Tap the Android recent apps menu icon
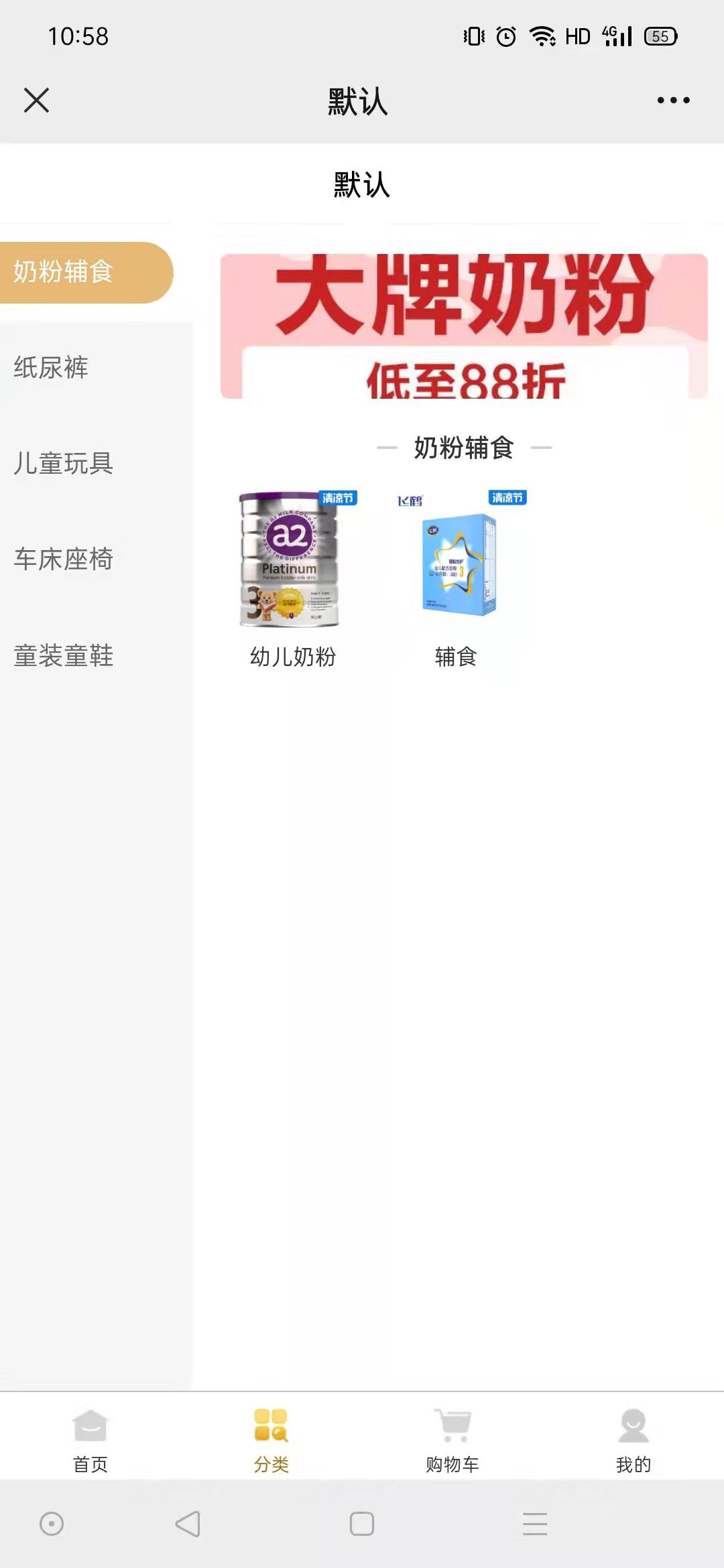The width and height of the screenshot is (724, 1568). tap(535, 1524)
